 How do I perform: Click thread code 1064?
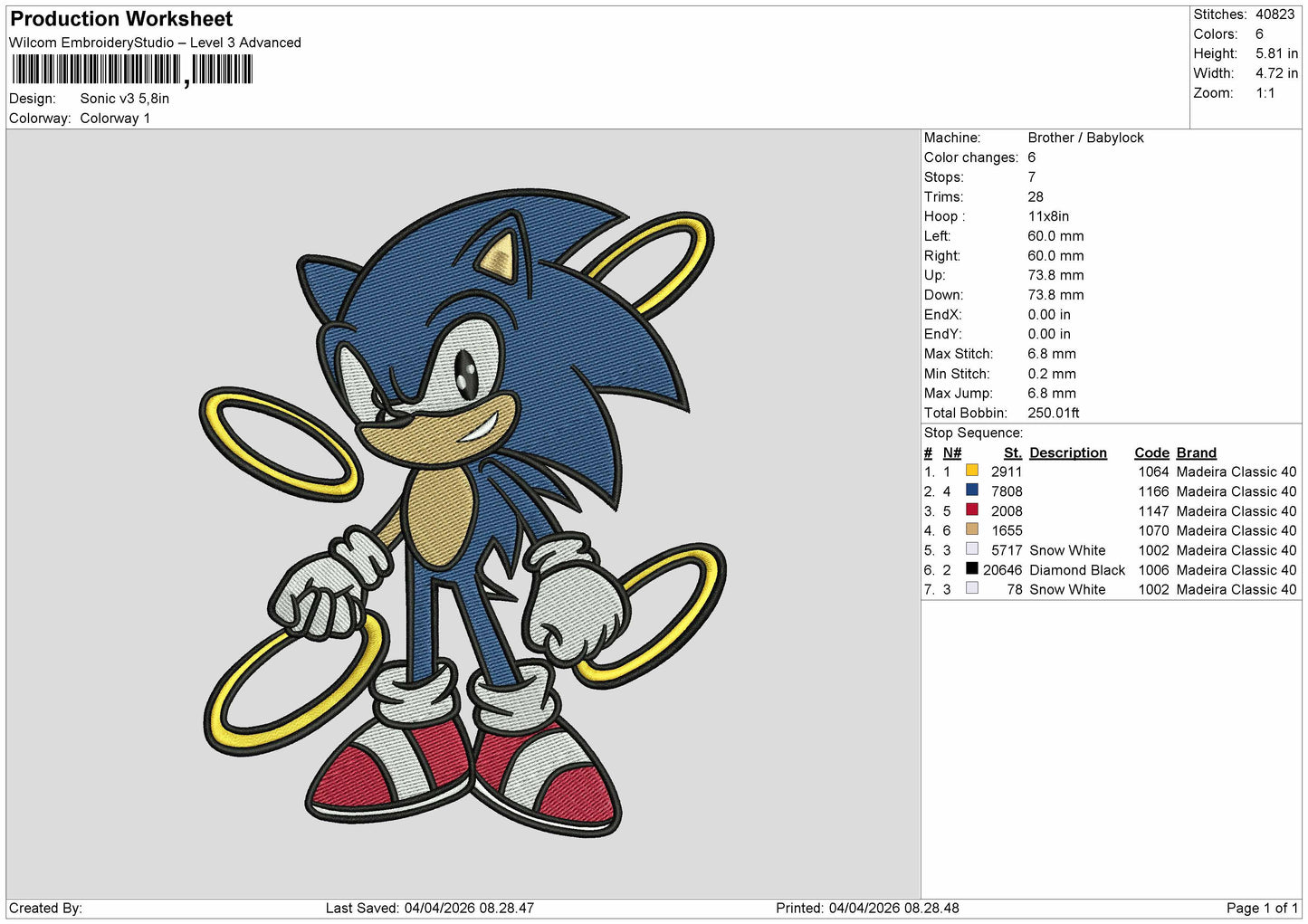pos(1153,472)
